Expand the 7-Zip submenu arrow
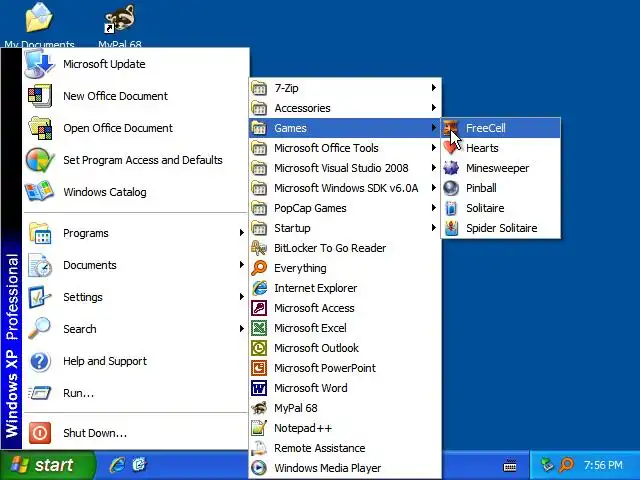This screenshot has height=480, width=640. click(433, 88)
